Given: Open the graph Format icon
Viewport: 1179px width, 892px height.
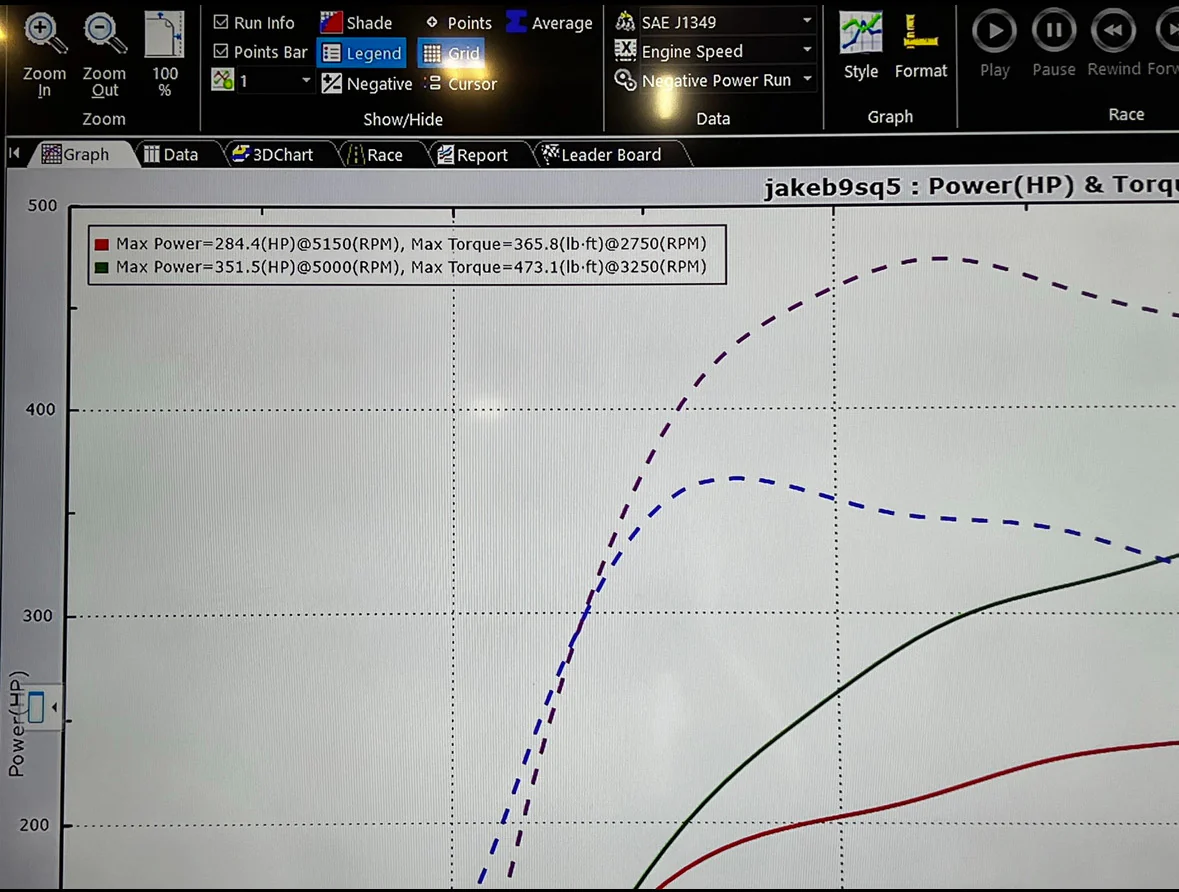Looking at the screenshot, I should coord(921,34).
